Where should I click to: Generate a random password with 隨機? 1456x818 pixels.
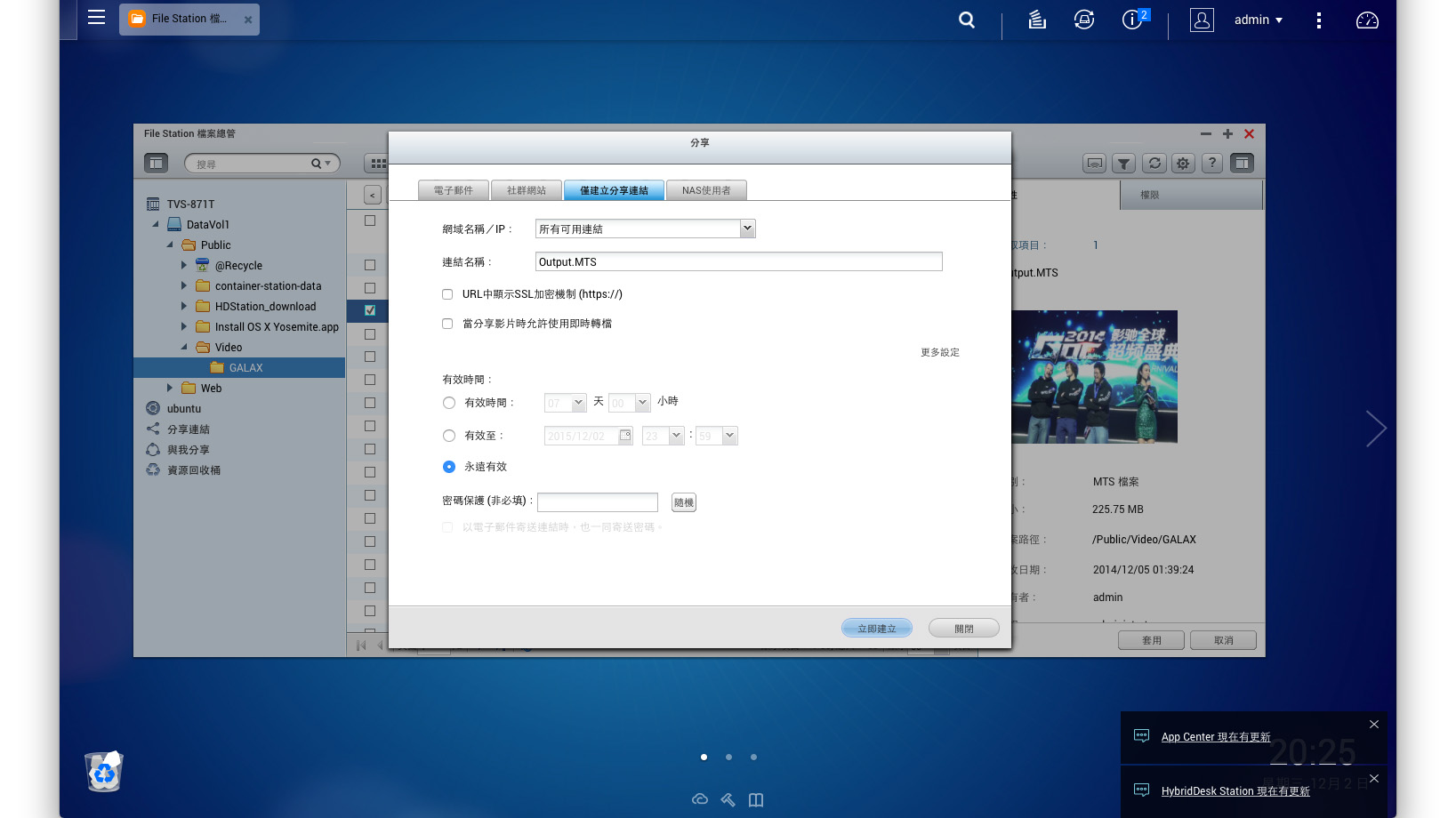(684, 502)
